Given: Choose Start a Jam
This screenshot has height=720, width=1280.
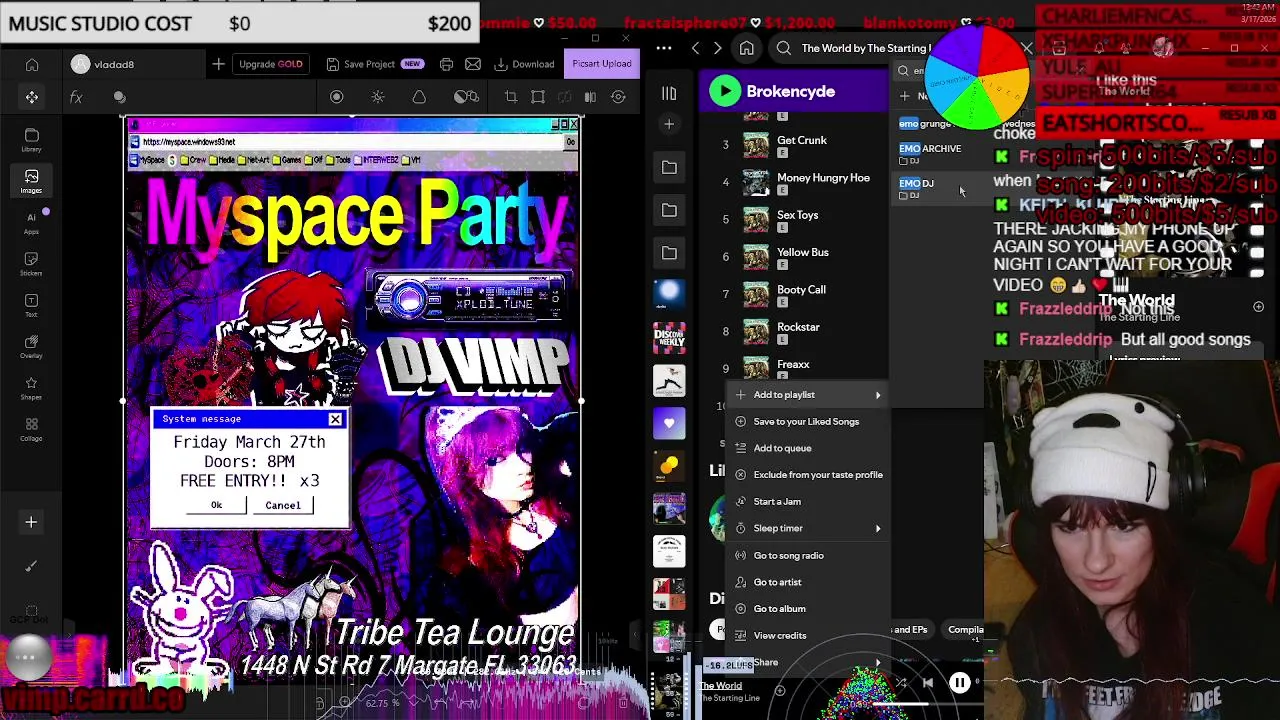Looking at the screenshot, I should pyautogui.click(x=810, y=501).
